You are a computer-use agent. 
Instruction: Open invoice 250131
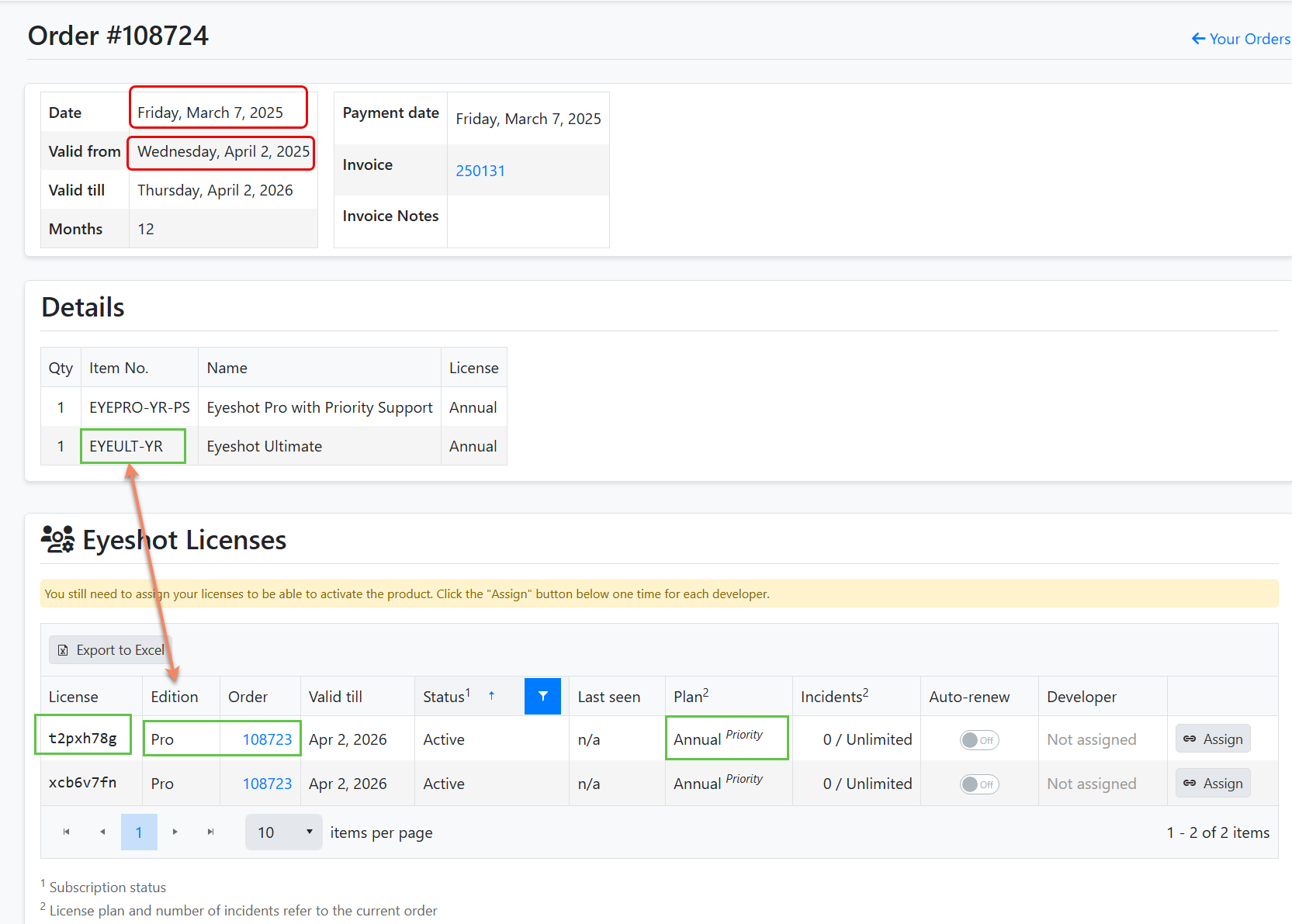point(480,171)
